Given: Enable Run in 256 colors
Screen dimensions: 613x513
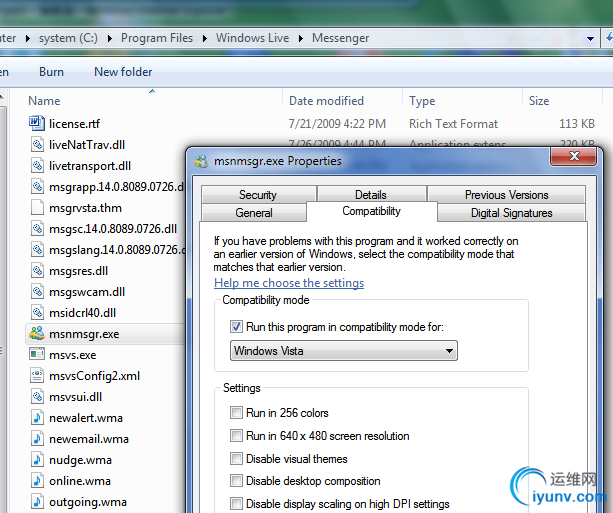Looking at the screenshot, I should (236, 413).
